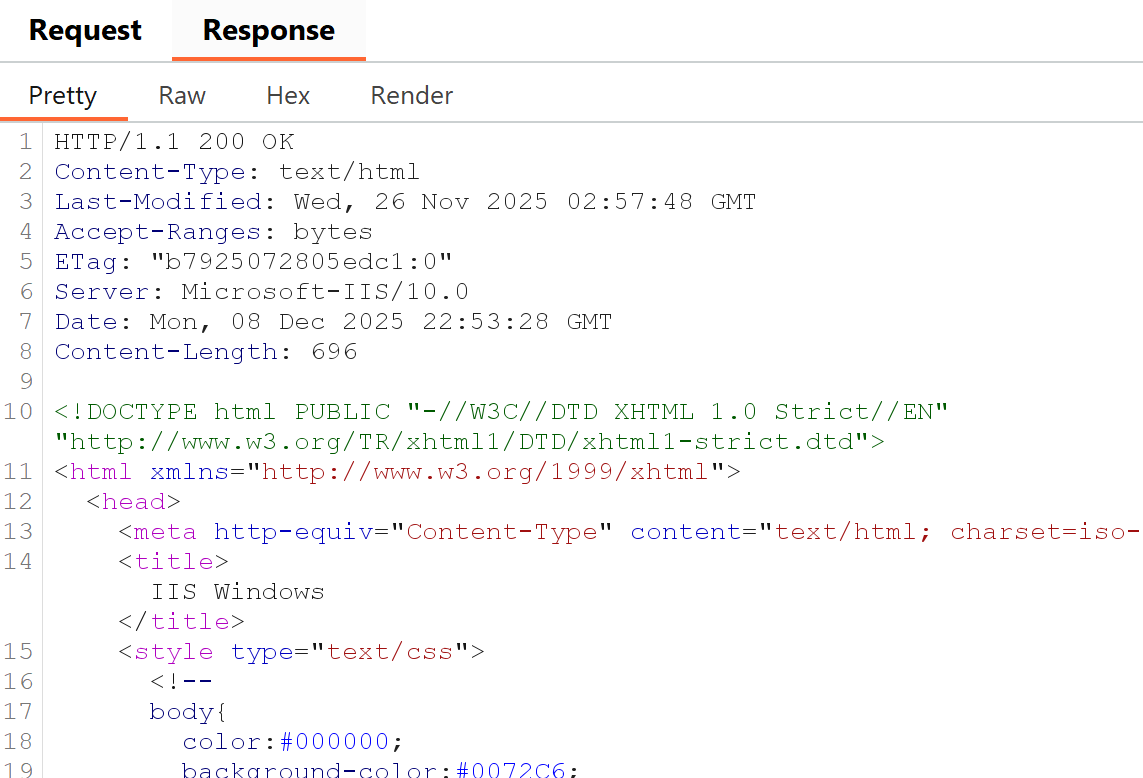Switch to the Render view

click(410, 95)
